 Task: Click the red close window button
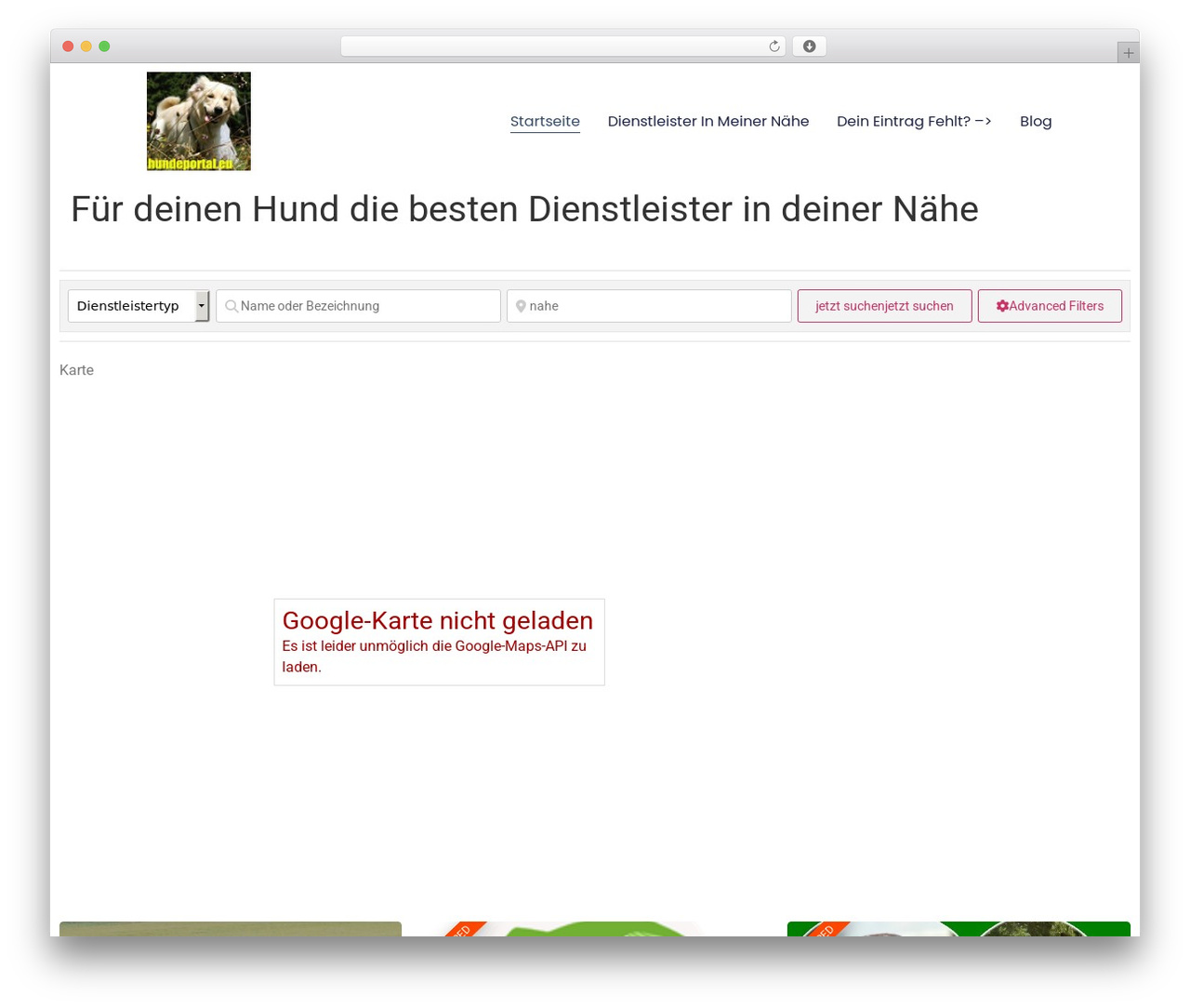click(68, 46)
